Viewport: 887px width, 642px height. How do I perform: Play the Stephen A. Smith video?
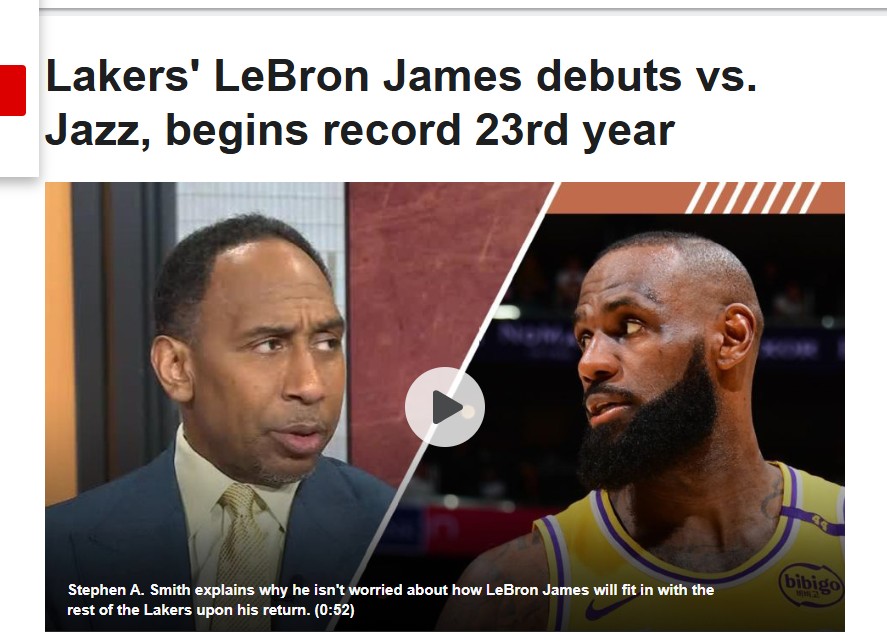(x=445, y=407)
